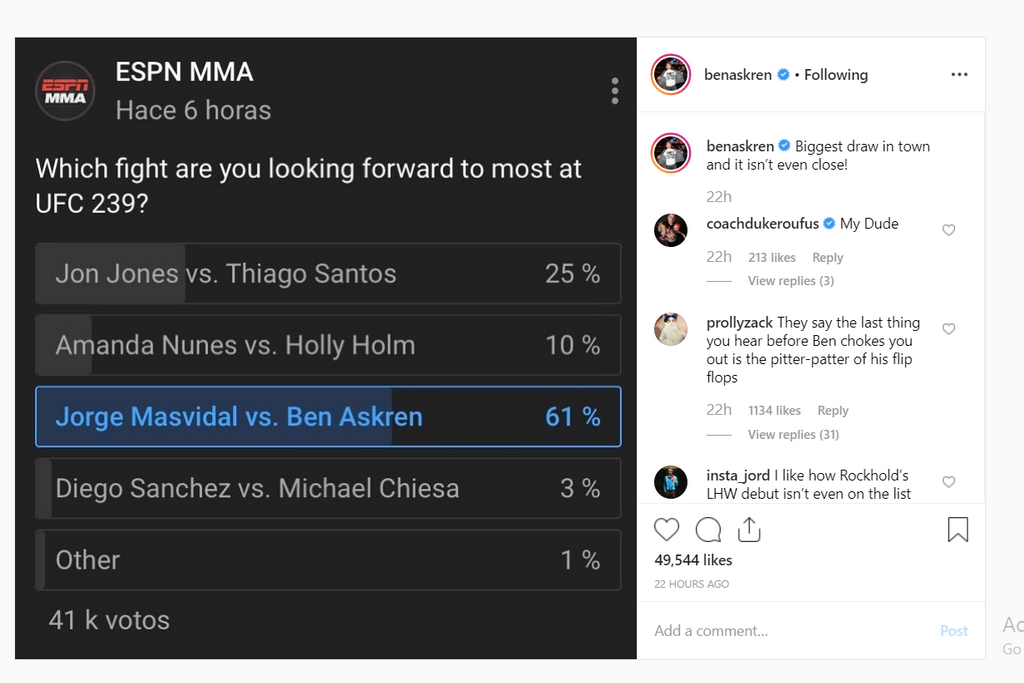1024x683 pixels.
Task: Like insta_jord's Rockhold comment
Action: pos(949,482)
